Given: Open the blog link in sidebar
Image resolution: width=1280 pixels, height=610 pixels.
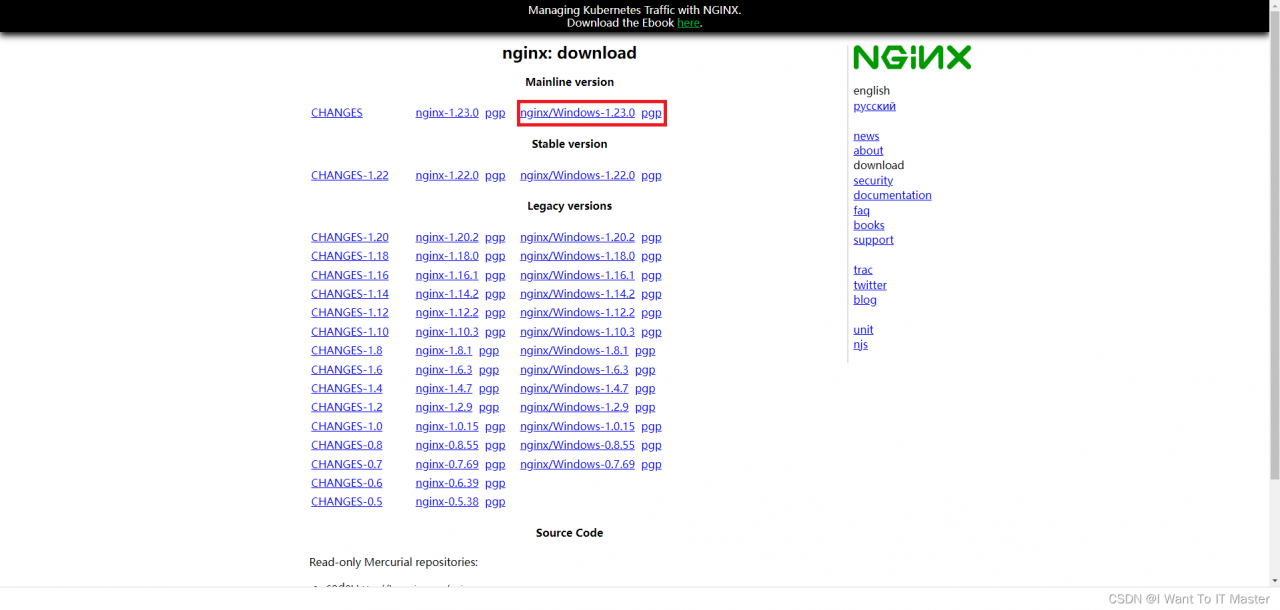Looking at the screenshot, I should coord(865,300).
